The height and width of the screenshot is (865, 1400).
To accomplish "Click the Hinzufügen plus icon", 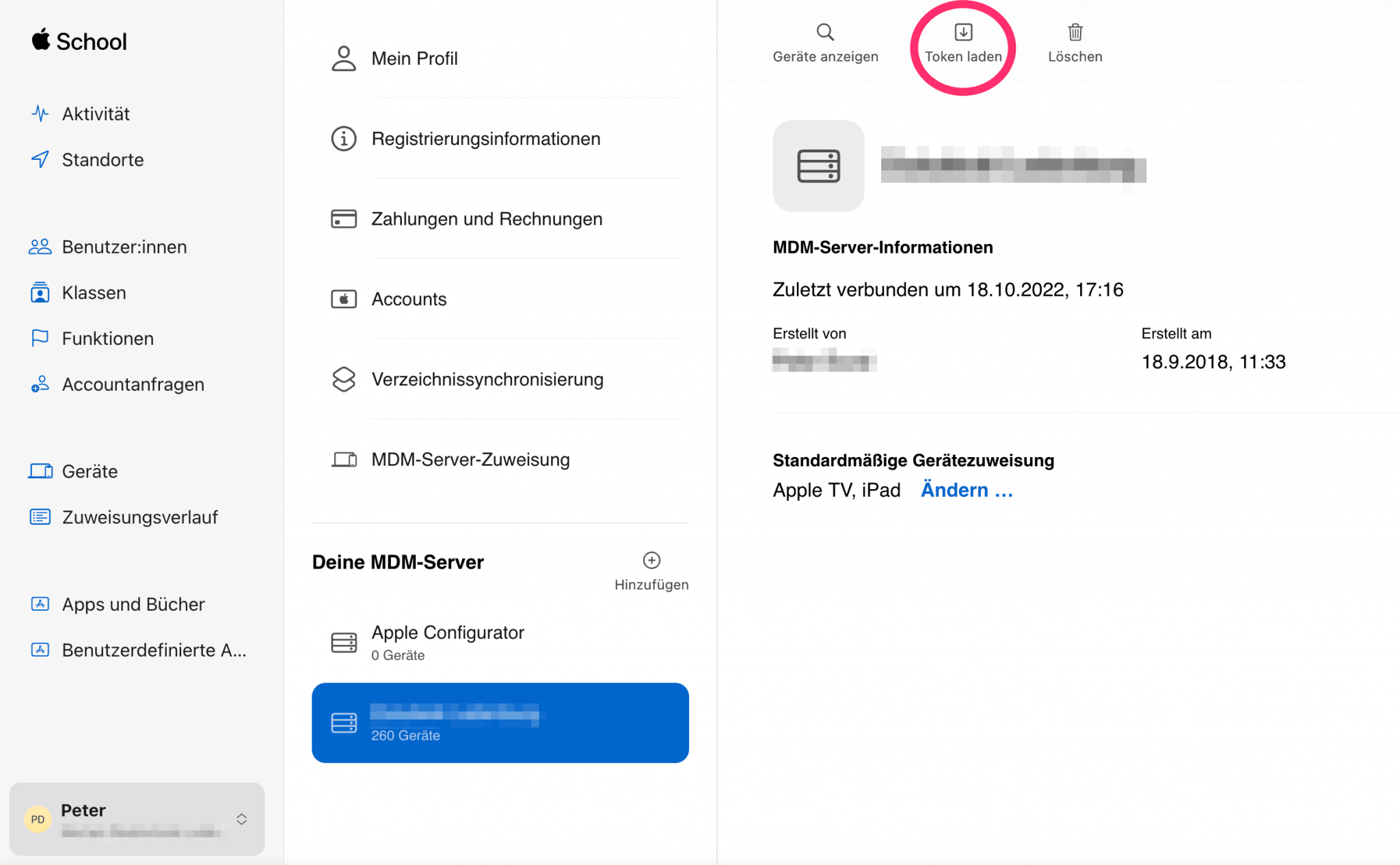I will (651, 560).
